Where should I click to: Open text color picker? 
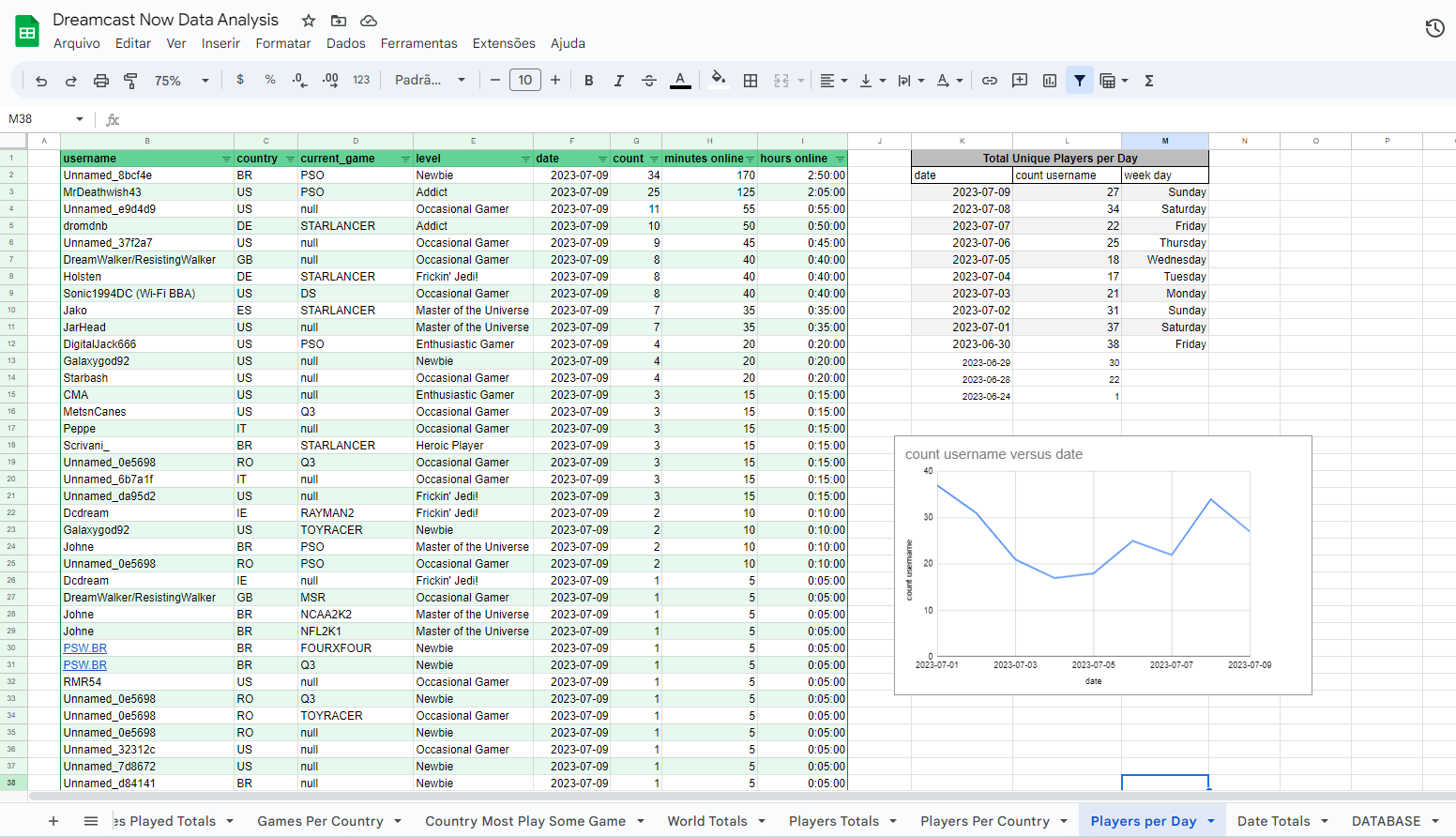(681, 81)
